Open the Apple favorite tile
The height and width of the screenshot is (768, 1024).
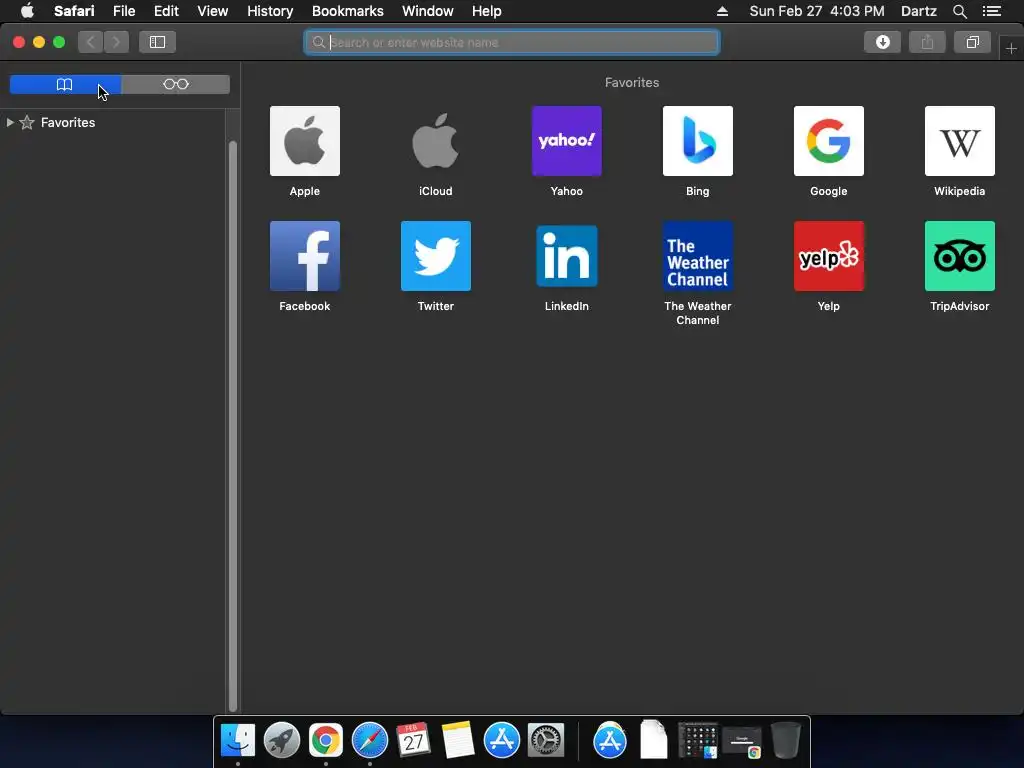tap(304, 141)
